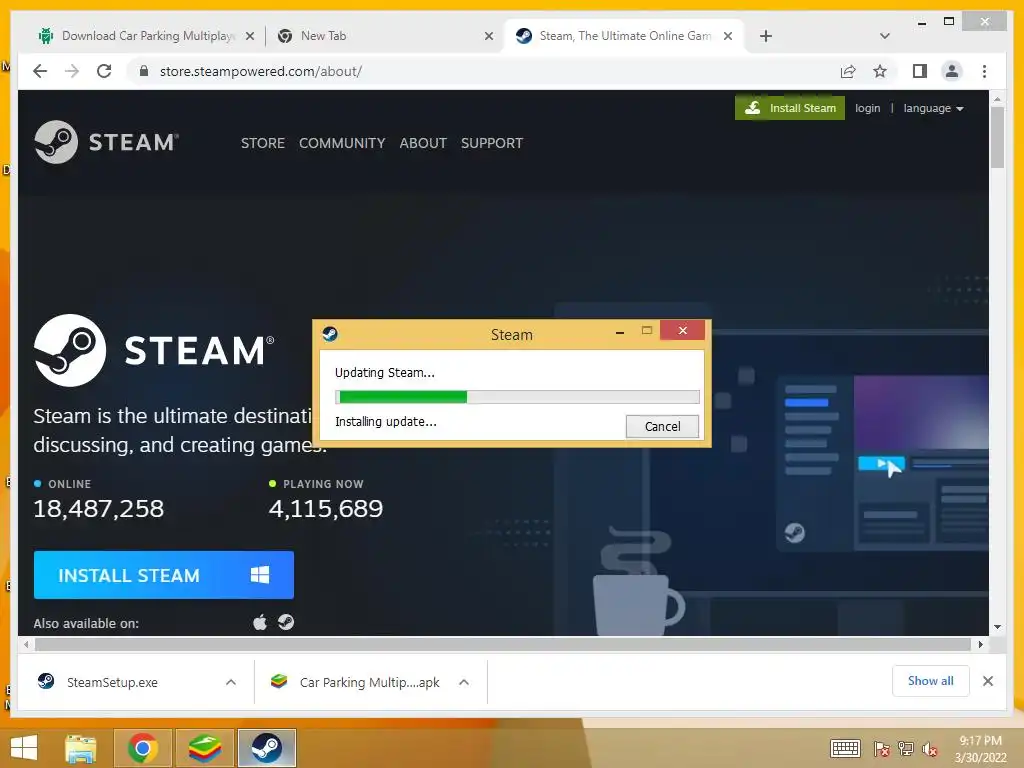The height and width of the screenshot is (768, 1024).
Task: Expand Car Parking apk download options chevron
Action: click(x=464, y=682)
